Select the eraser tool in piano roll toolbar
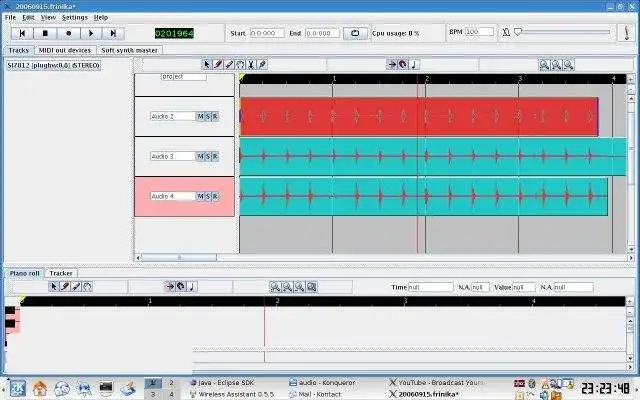 [x=76, y=287]
